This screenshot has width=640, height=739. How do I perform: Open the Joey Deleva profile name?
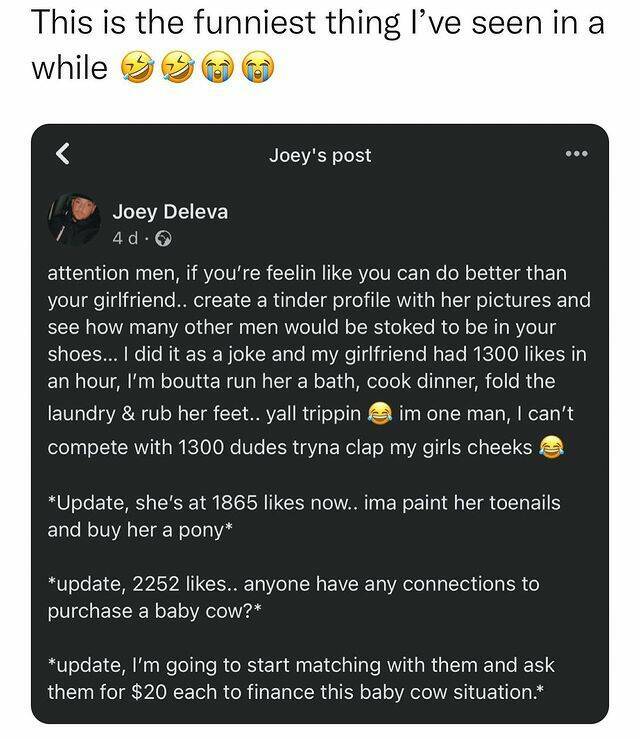click(170, 211)
